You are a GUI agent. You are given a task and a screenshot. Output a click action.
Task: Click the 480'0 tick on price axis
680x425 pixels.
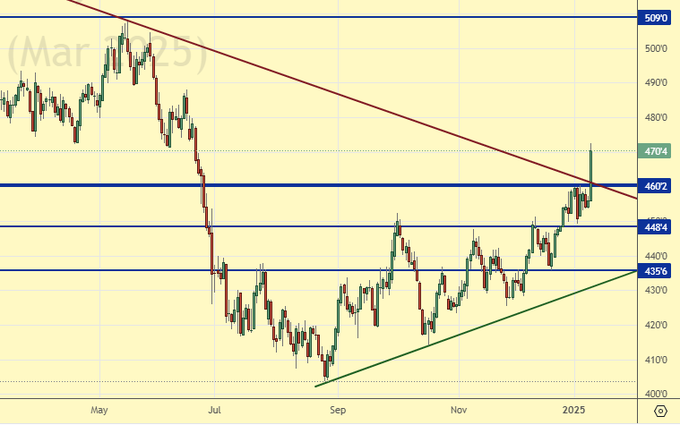tap(657, 117)
